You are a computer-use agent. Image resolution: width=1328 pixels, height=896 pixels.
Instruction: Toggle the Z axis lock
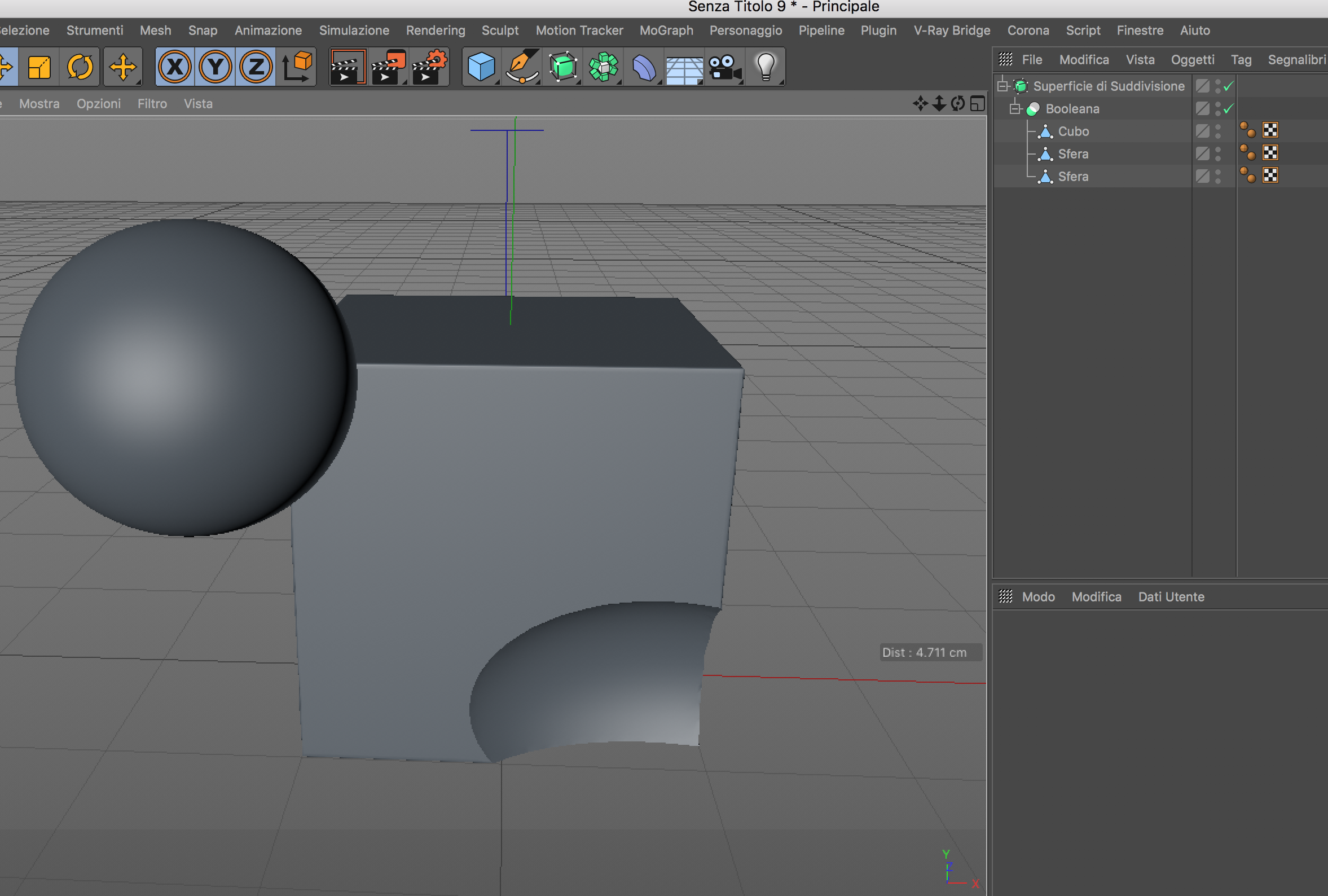click(x=256, y=67)
